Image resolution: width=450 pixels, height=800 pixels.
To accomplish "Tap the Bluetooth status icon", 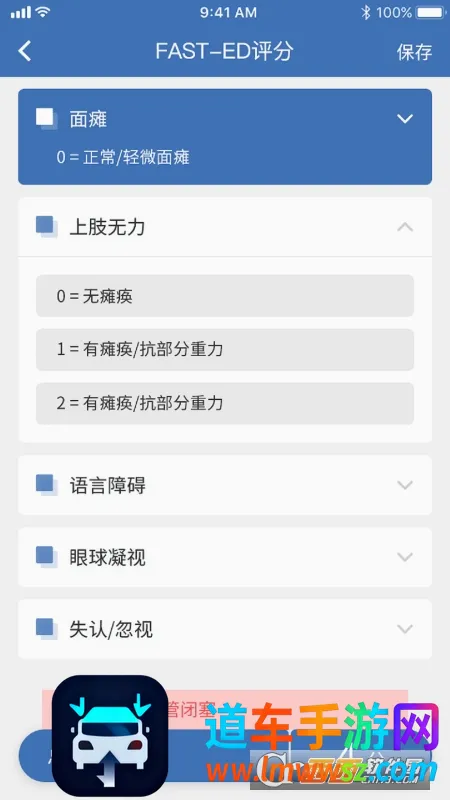I will pos(365,13).
